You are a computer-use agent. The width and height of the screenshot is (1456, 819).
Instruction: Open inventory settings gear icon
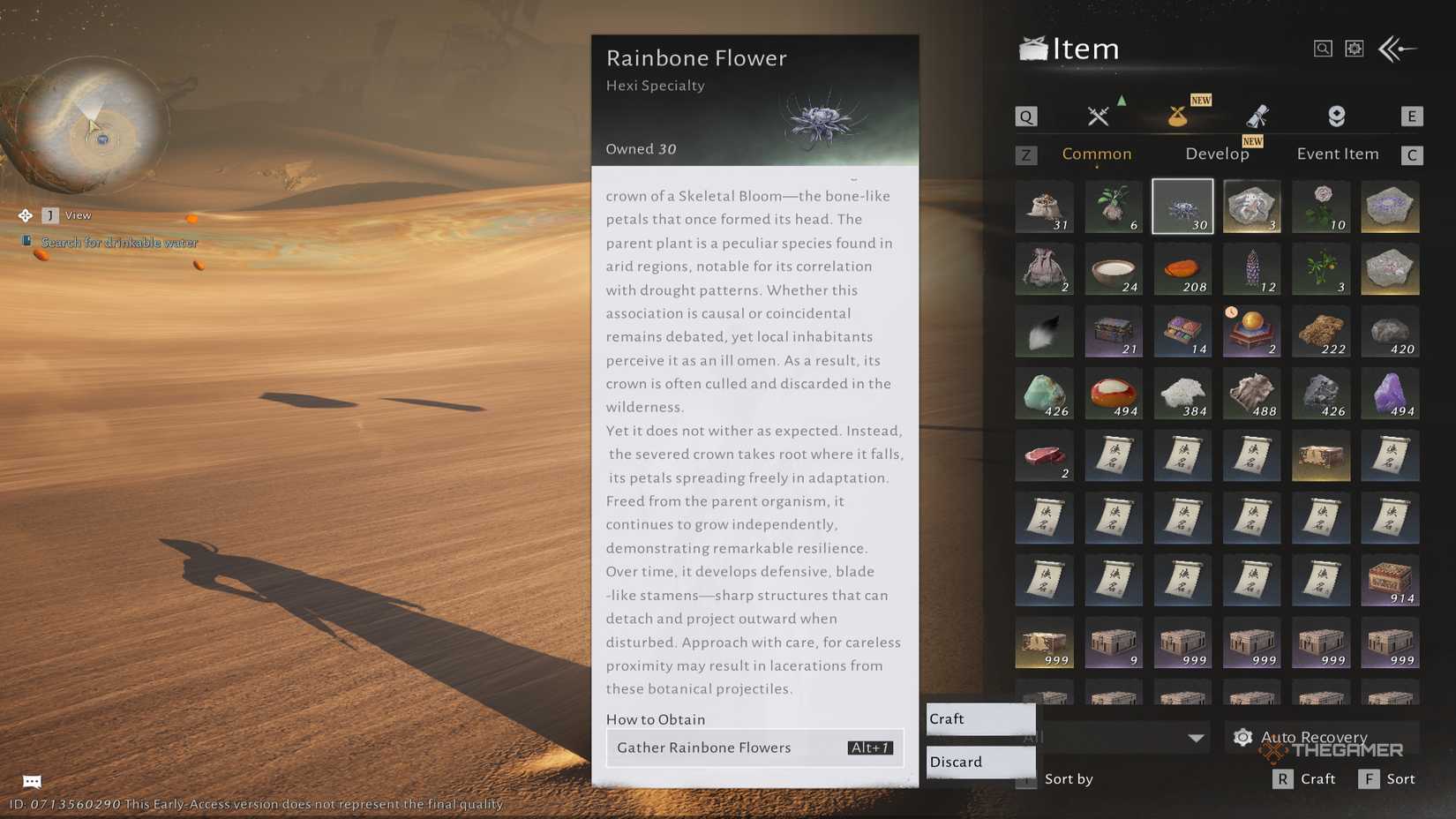[x=1354, y=49]
